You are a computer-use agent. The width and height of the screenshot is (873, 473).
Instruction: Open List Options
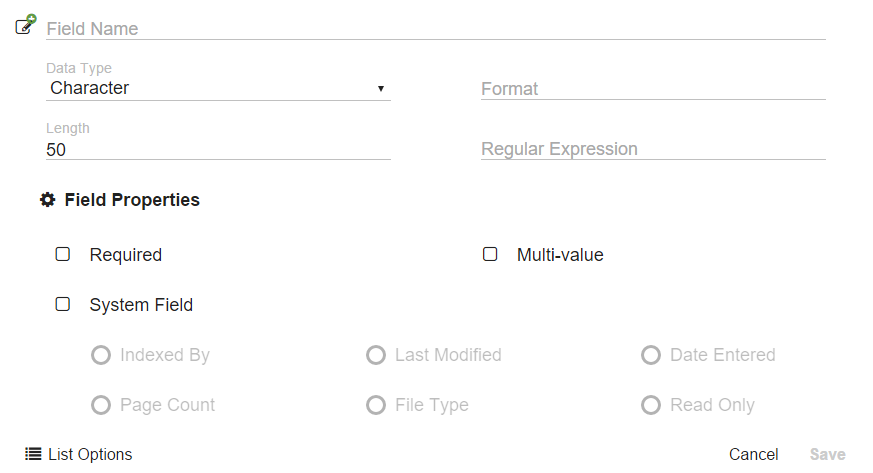click(90, 454)
